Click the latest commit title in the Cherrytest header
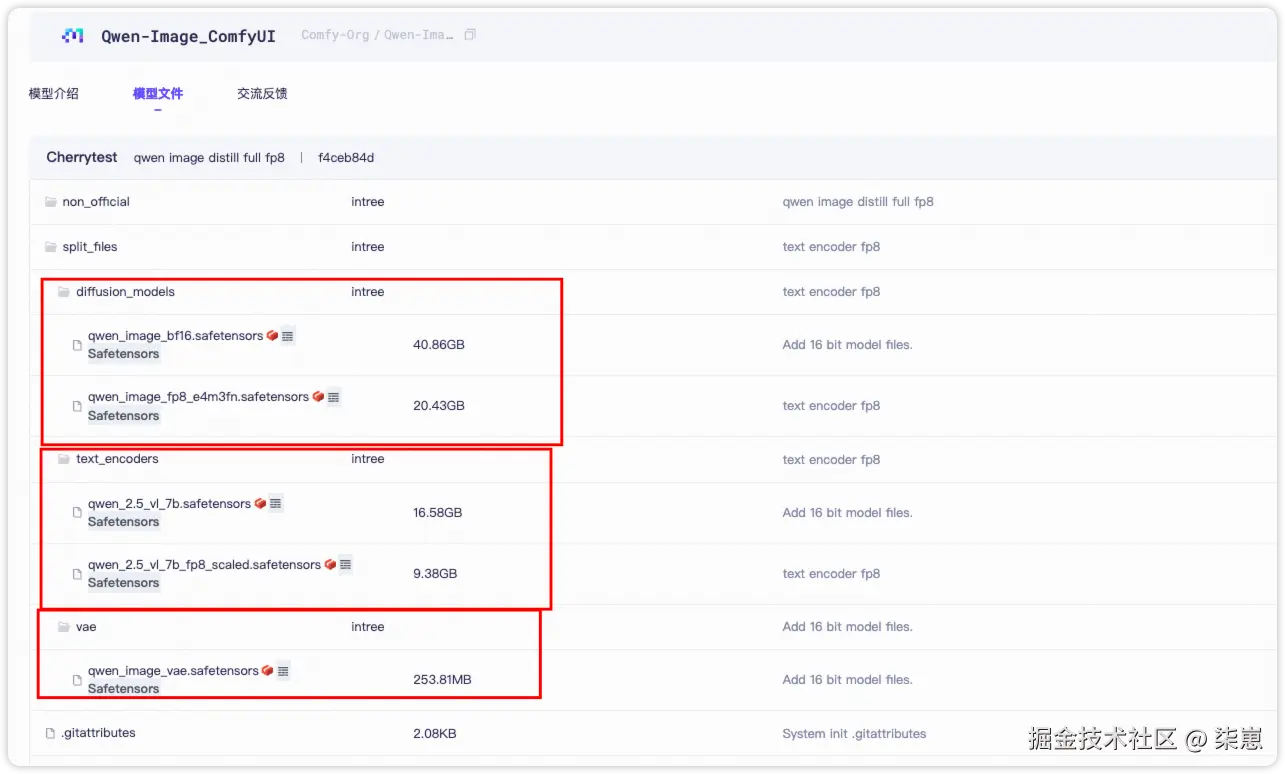The height and width of the screenshot is (774, 1285). [209, 158]
